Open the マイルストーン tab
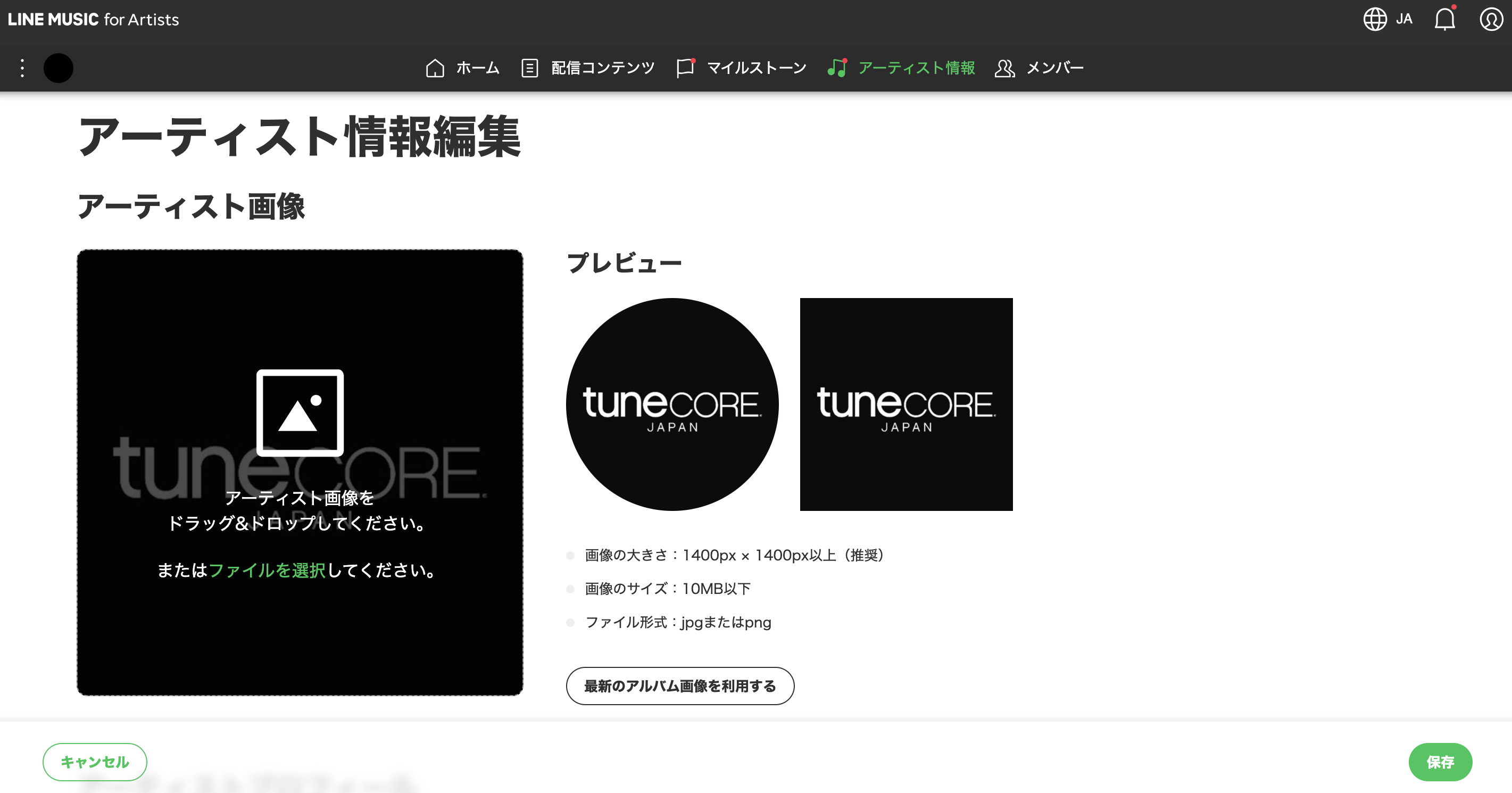The height and width of the screenshot is (793, 1512). tap(757, 68)
